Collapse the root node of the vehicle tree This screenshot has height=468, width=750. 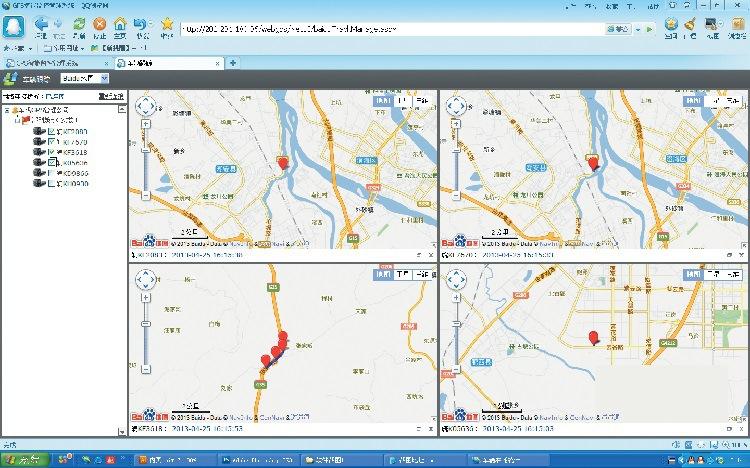7,110
